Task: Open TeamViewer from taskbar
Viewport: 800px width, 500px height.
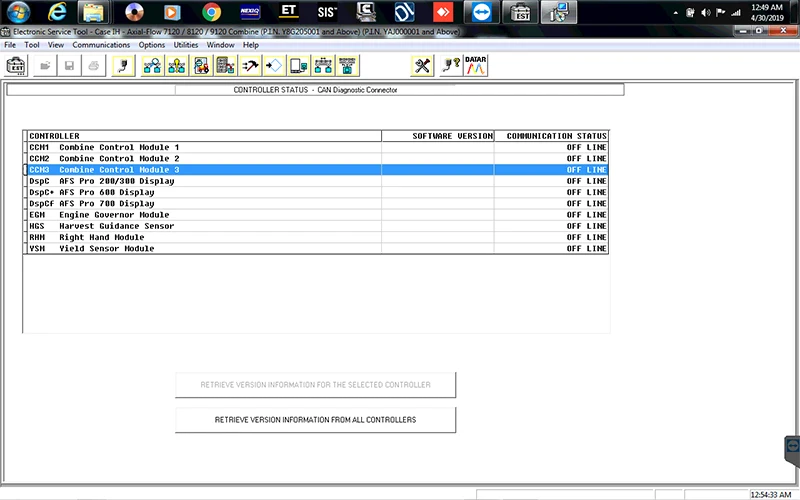Action: click(481, 12)
